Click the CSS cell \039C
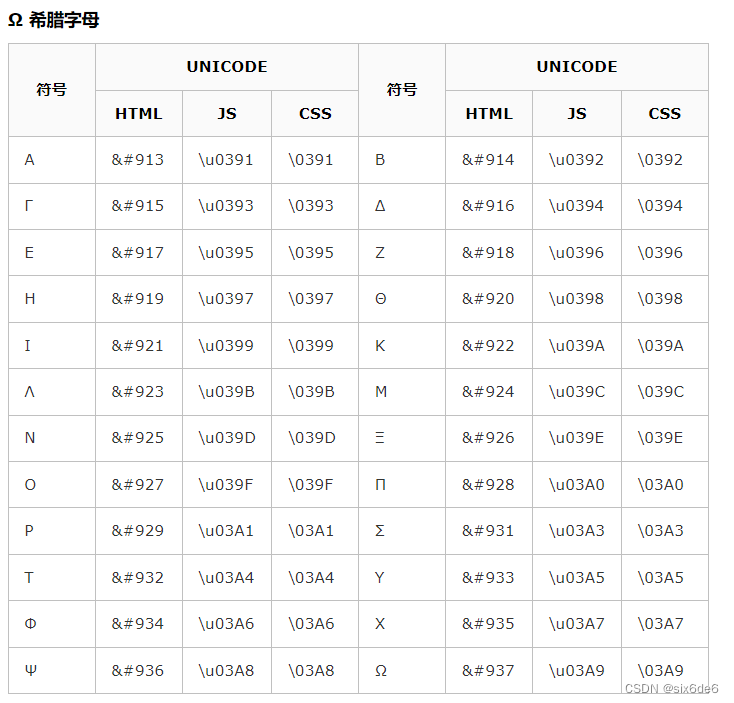Image resolution: width=734 pixels, height=703 pixels. 665,392
